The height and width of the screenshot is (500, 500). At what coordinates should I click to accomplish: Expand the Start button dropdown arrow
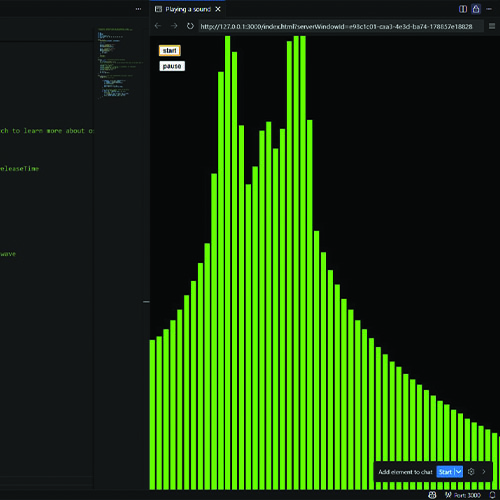tap(459, 472)
